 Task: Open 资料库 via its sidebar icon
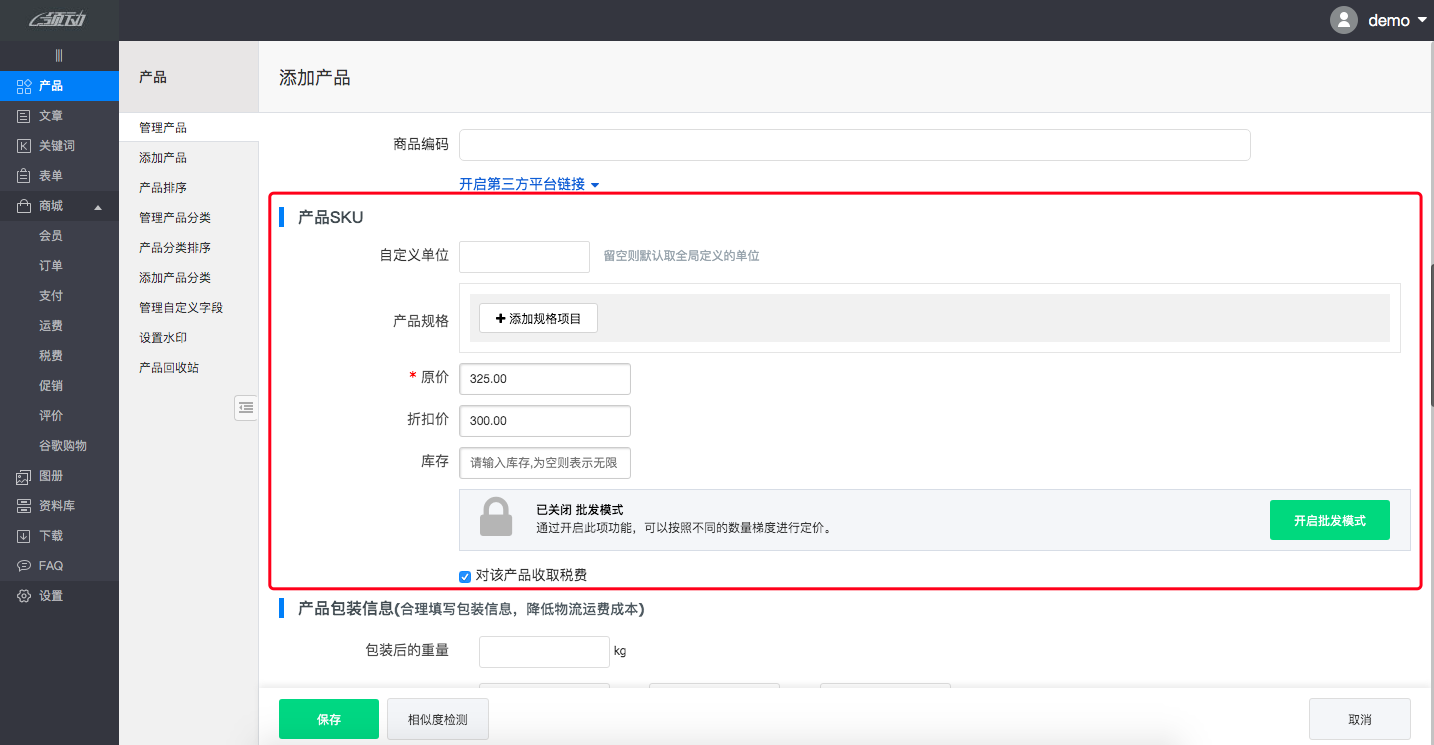(24, 506)
